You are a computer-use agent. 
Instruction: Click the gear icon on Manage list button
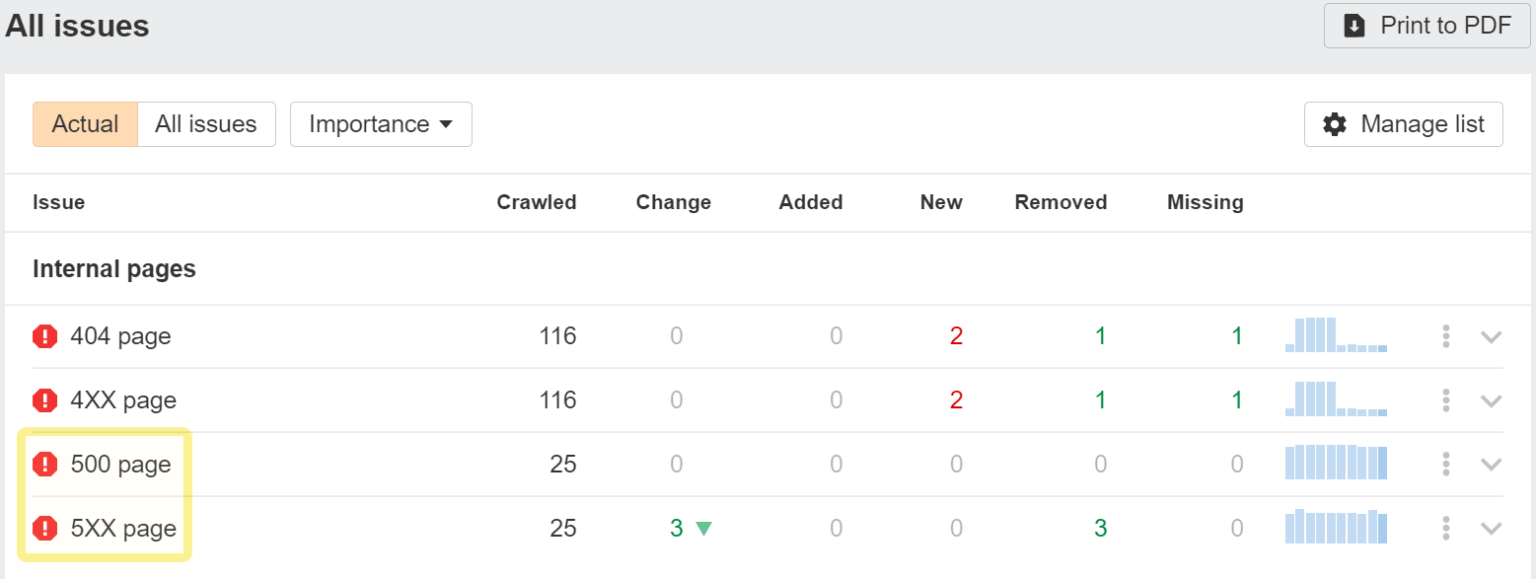coord(1334,124)
